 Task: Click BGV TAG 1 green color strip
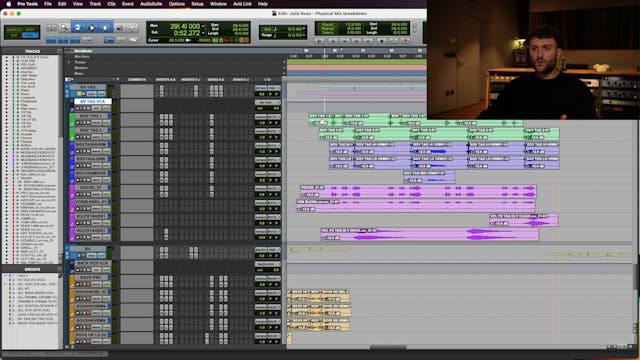[x=72, y=120]
